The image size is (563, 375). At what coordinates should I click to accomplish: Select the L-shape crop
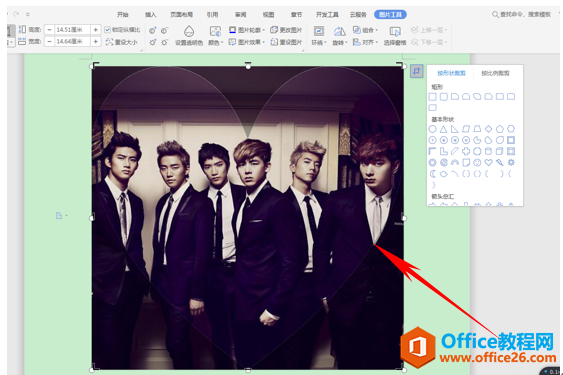point(444,151)
